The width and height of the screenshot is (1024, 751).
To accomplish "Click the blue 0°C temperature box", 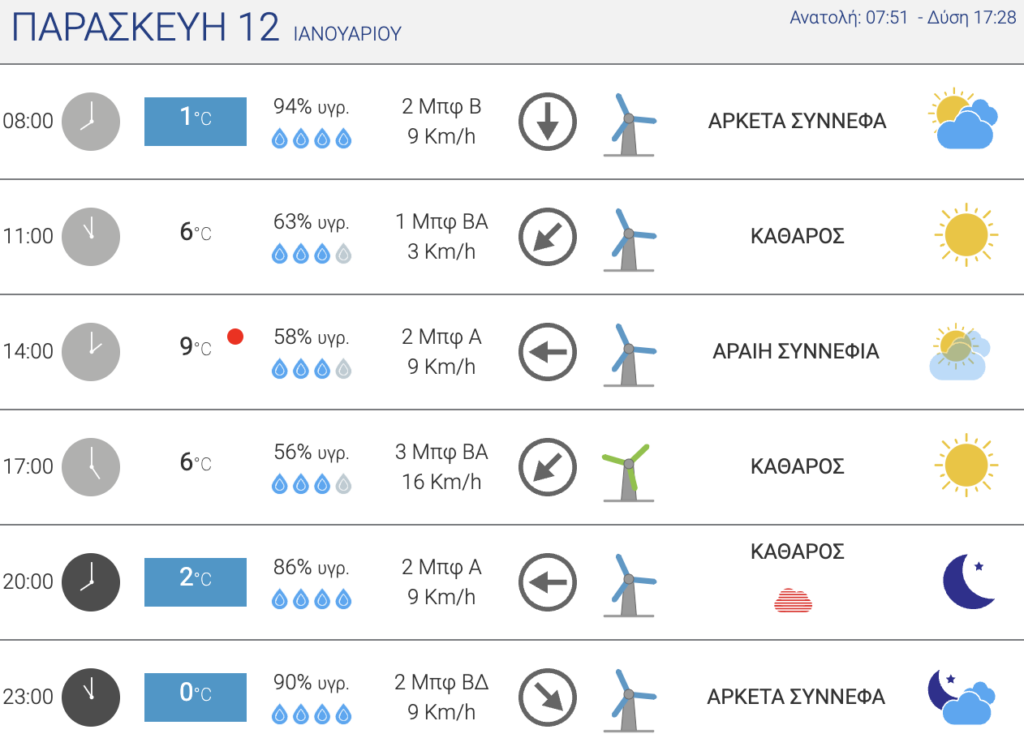I will pos(195,697).
